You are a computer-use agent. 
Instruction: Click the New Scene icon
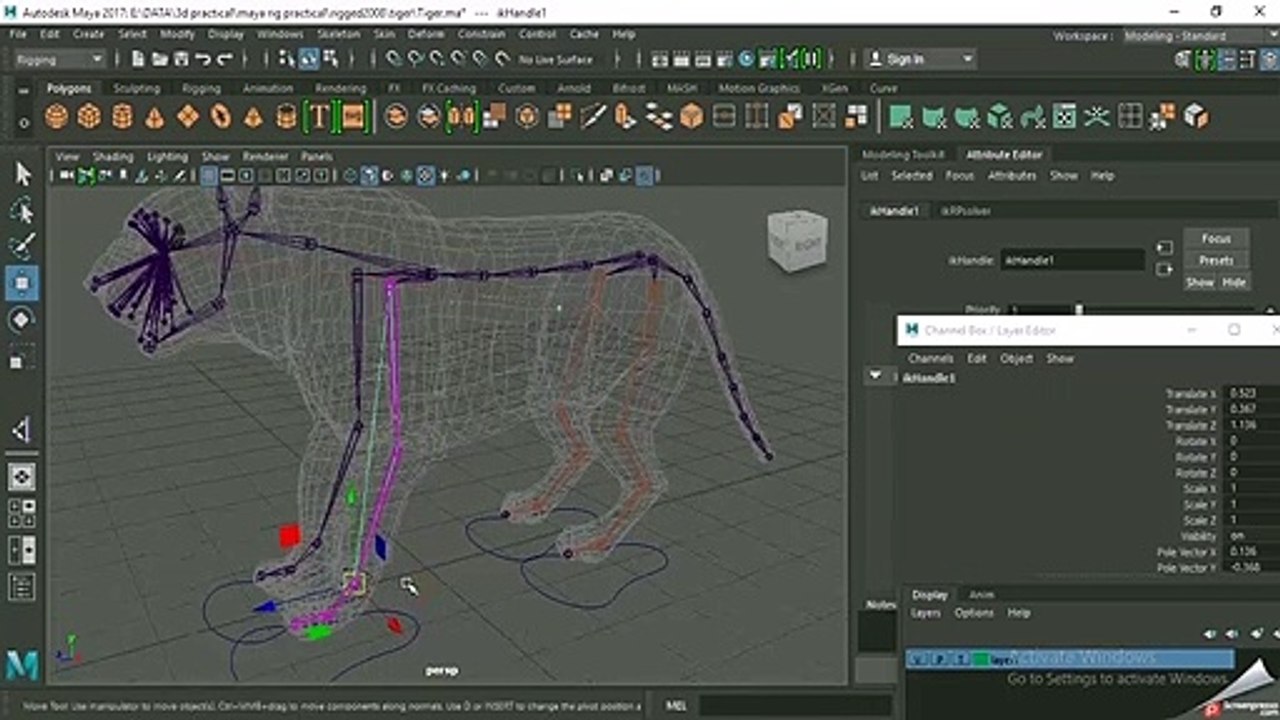(138, 59)
